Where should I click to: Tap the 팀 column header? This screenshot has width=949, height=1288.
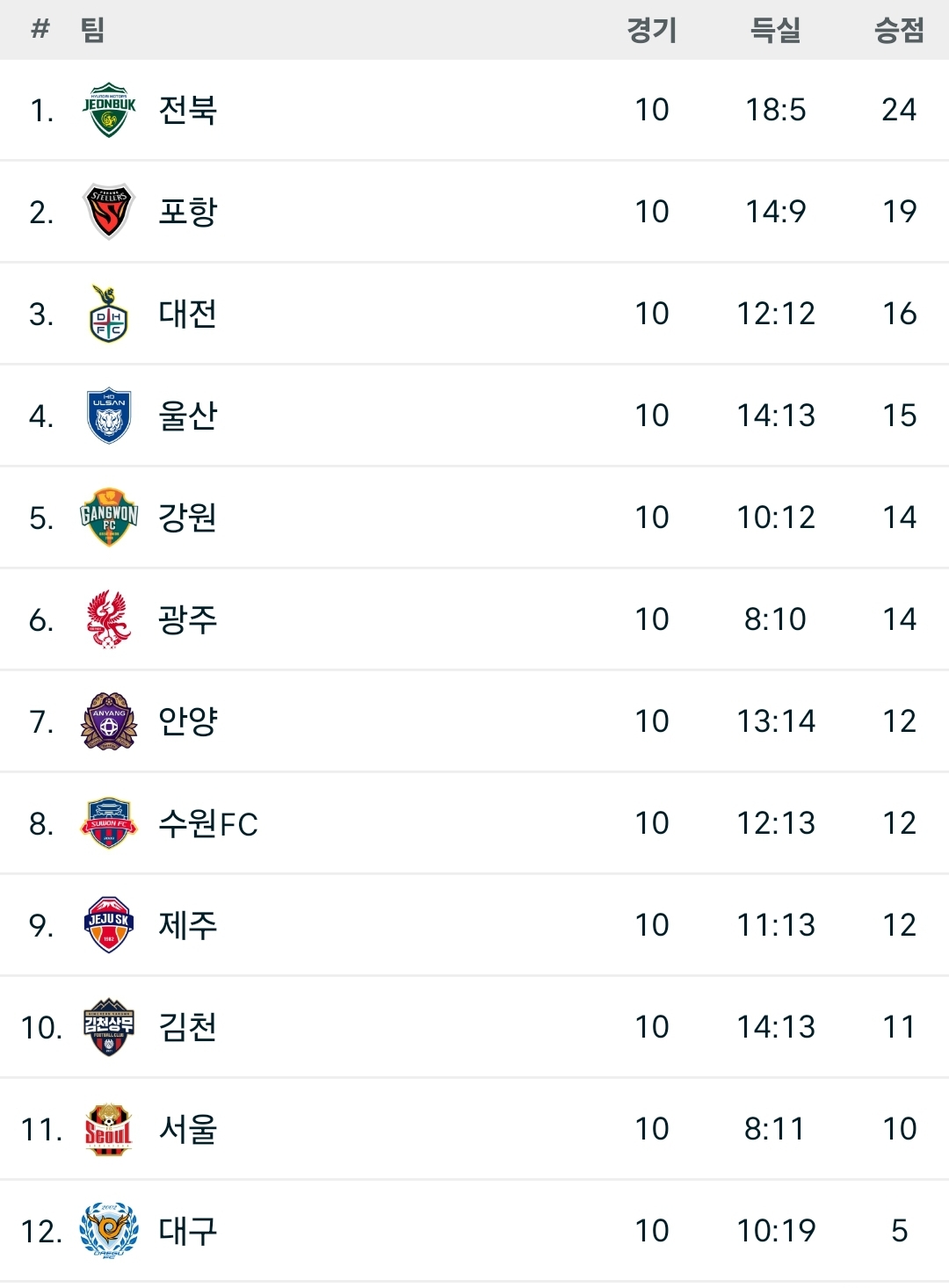point(92,31)
